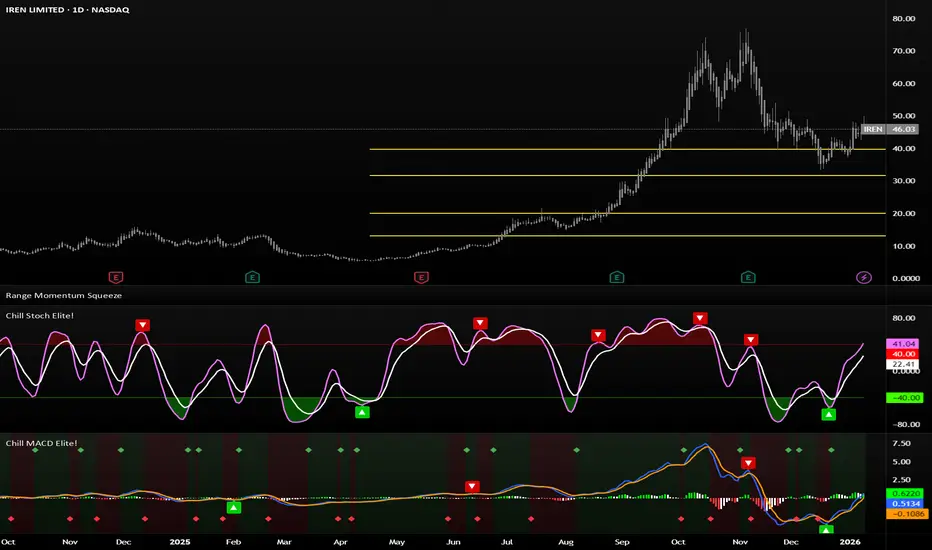932x550 pixels.
Task: Click the orange -0.1086 MACD value label
Action: coord(906,514)
